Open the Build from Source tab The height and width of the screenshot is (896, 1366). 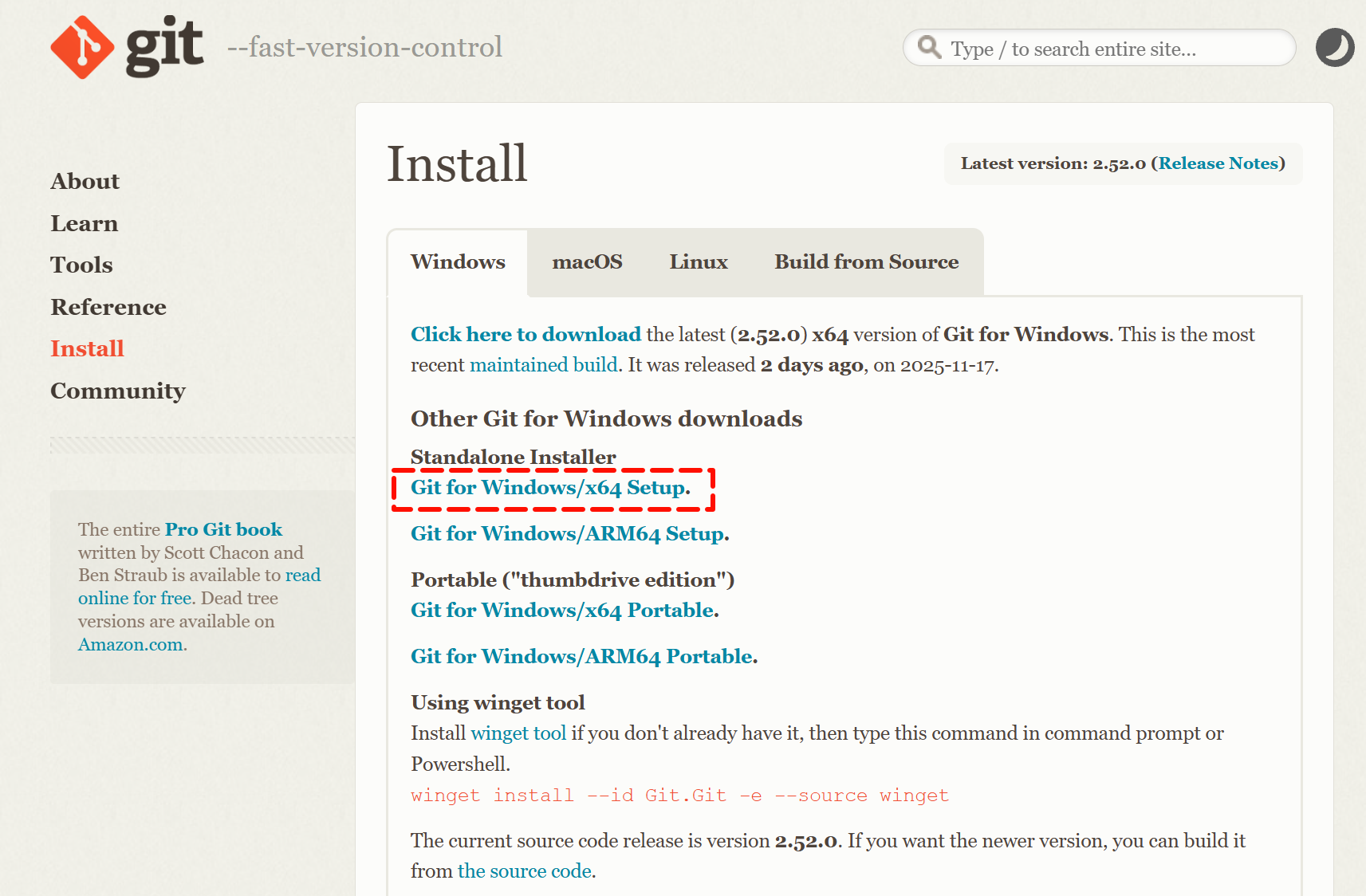867,262
